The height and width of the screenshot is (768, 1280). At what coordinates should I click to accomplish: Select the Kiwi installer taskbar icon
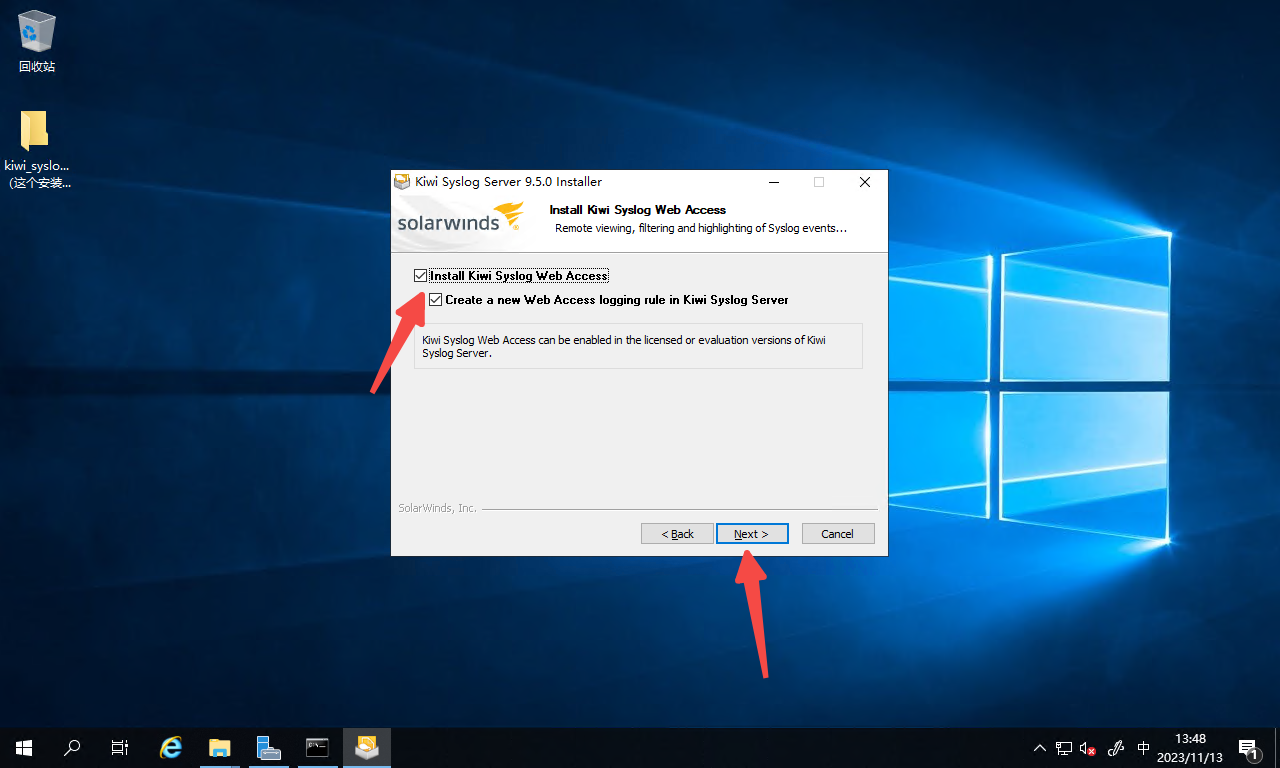pos(367,747)
